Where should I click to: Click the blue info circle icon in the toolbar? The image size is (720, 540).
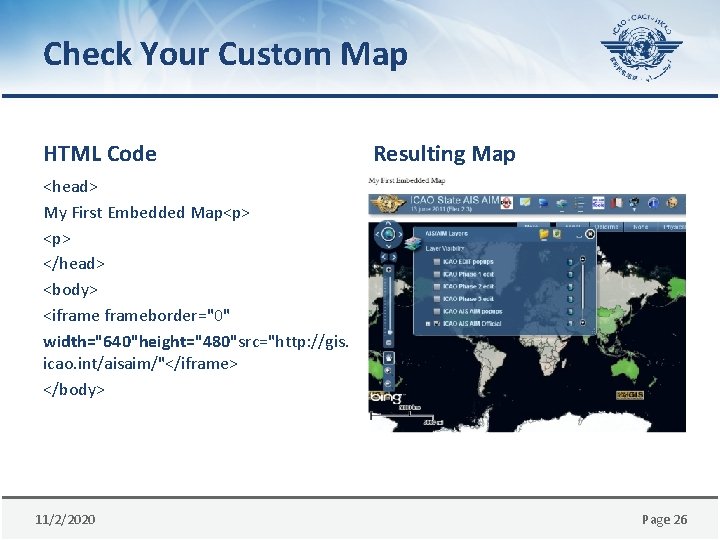pos(653,202)
